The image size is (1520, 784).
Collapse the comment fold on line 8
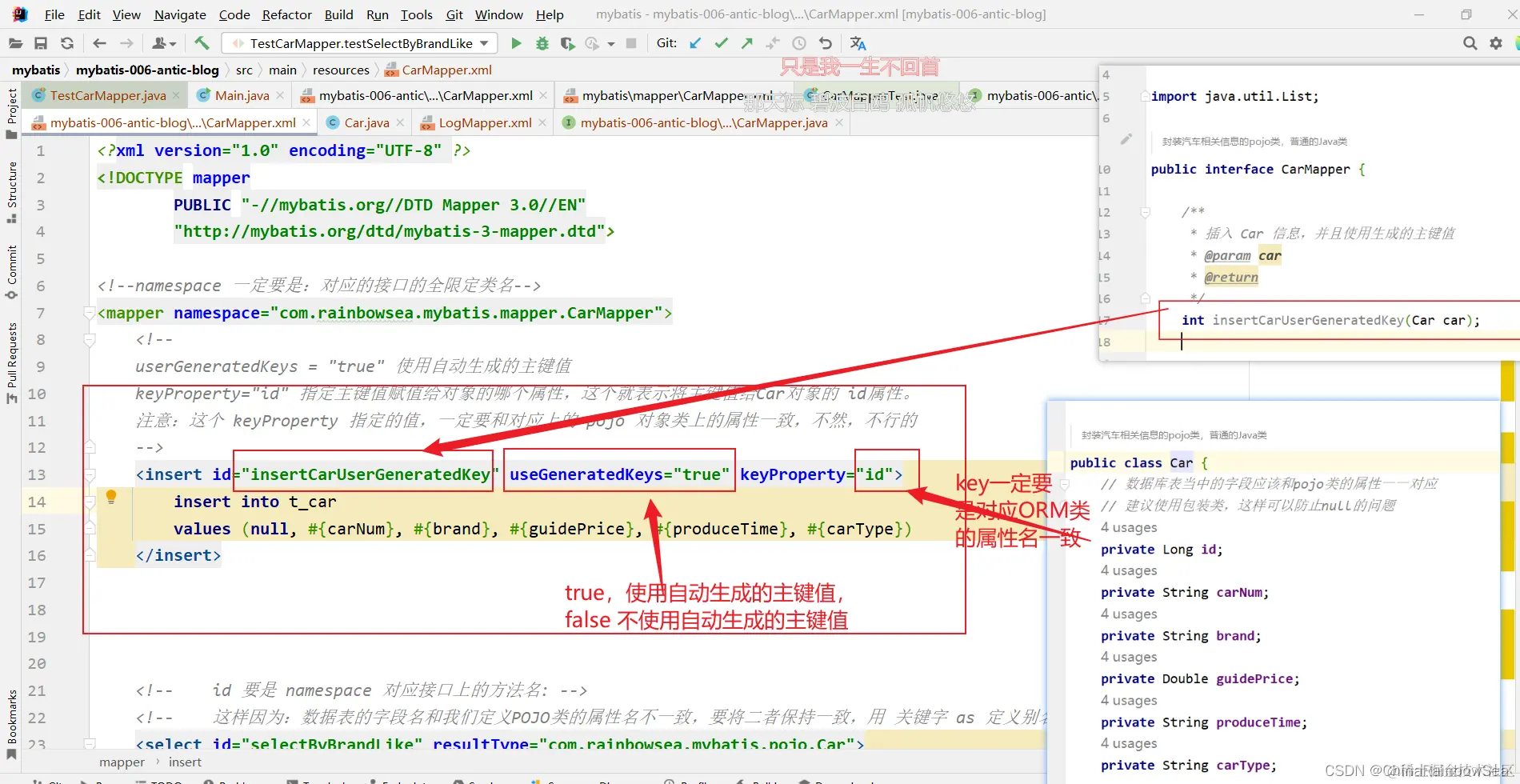coord(90,340)
